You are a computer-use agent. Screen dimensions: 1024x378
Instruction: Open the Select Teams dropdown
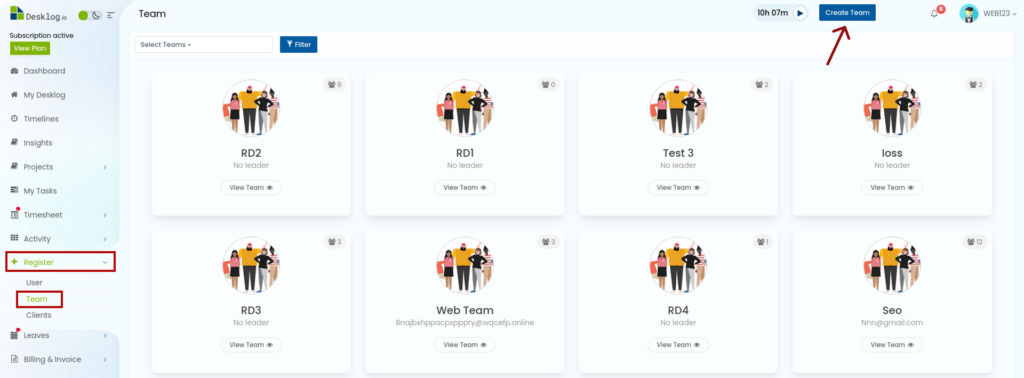point(203,44)
